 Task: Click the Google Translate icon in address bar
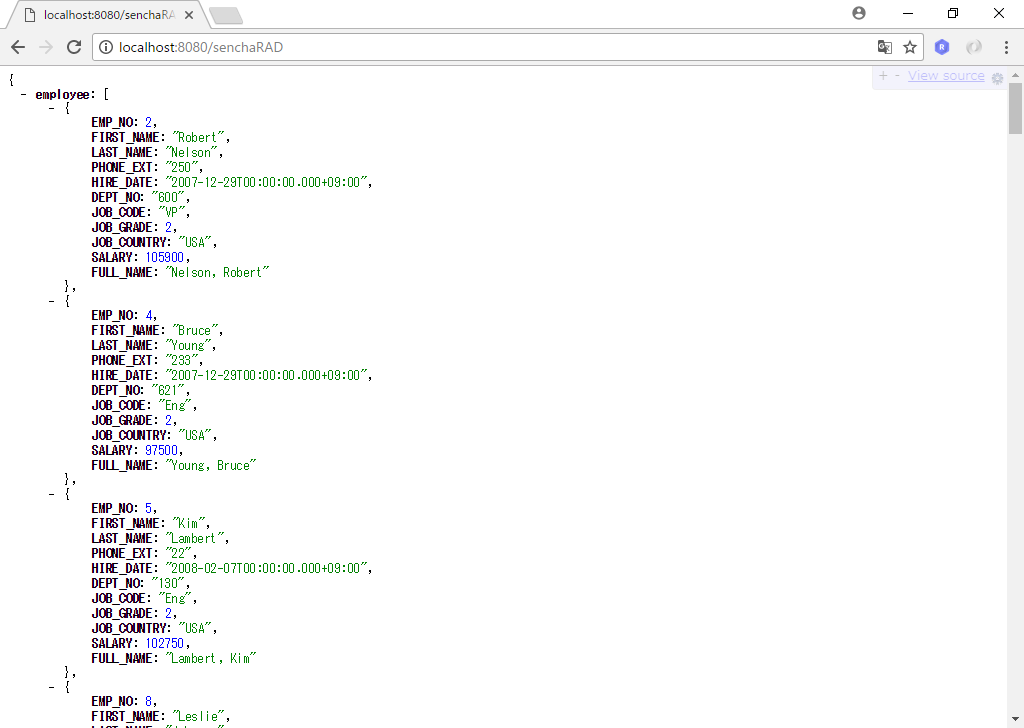(884, 47)
